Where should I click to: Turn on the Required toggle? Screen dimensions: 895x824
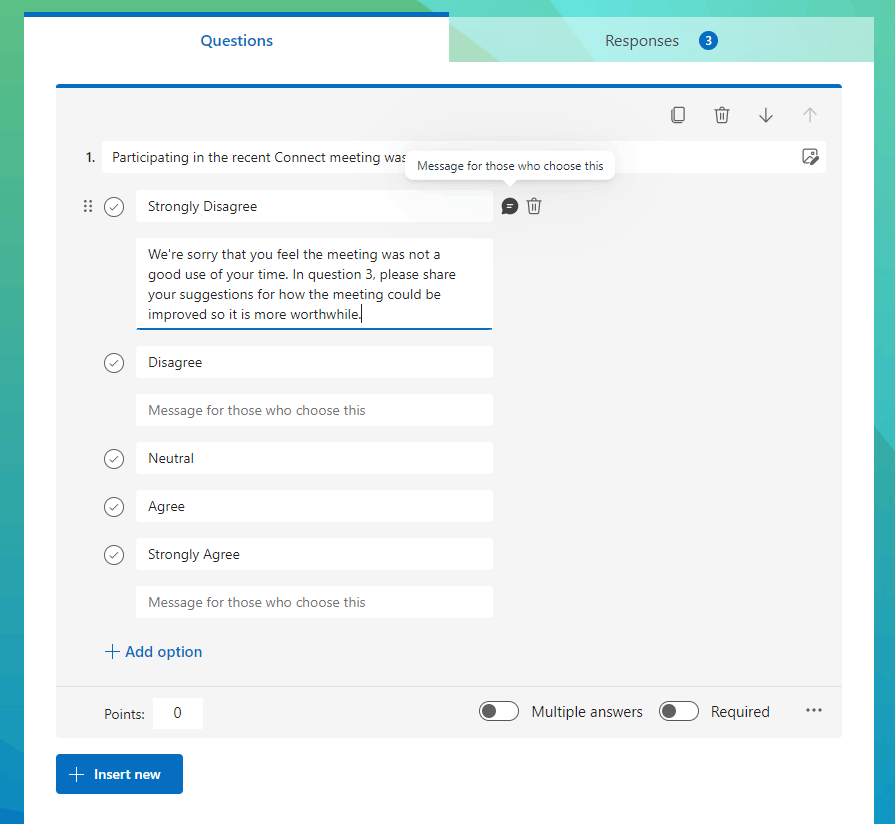(679, 711)
